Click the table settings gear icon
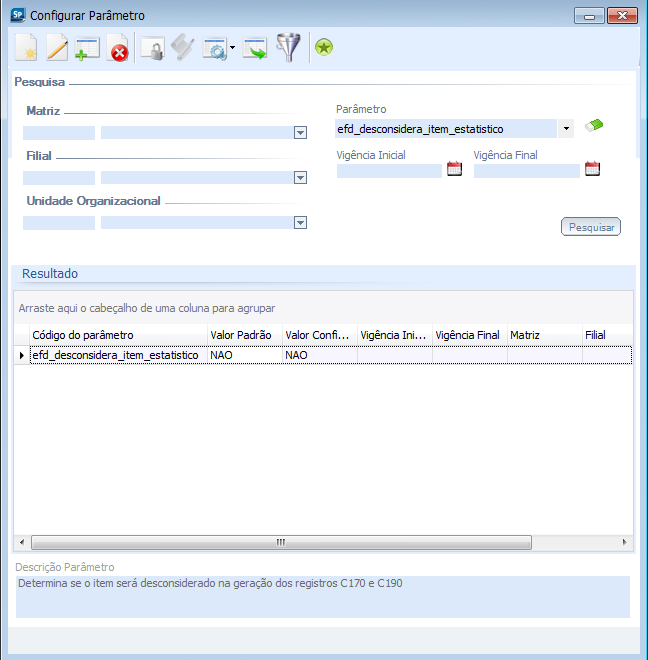This screenshot has width=648, height=660. tap(215, 49)
